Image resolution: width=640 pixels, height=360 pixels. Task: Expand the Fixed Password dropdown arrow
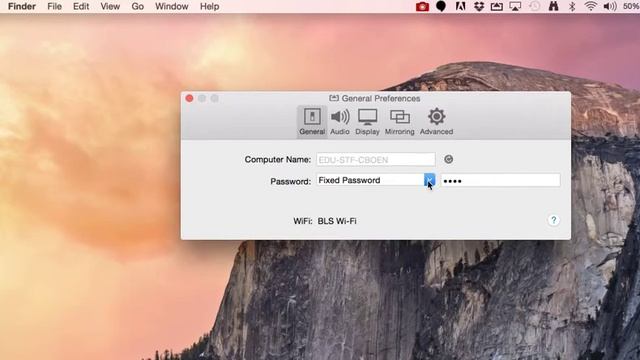429,180
